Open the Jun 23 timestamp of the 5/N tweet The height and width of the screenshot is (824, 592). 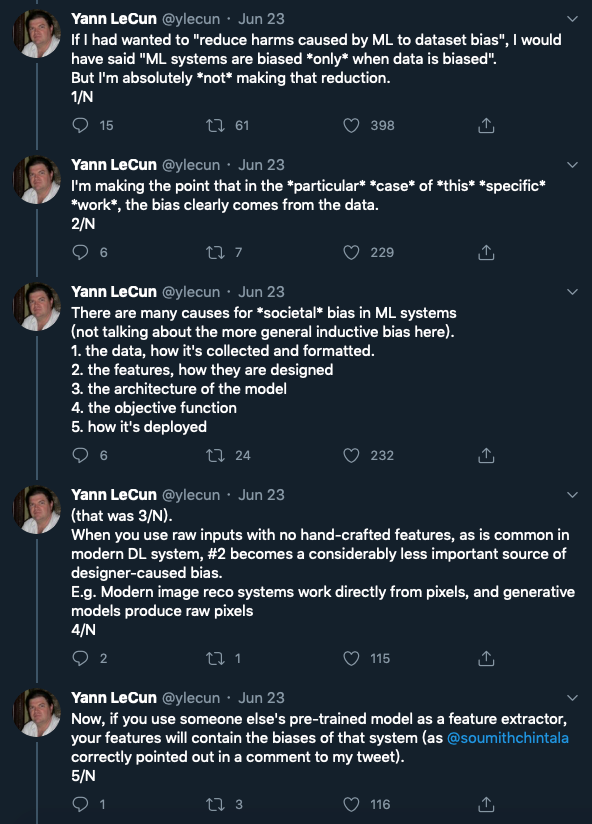(x=261, y=697)
